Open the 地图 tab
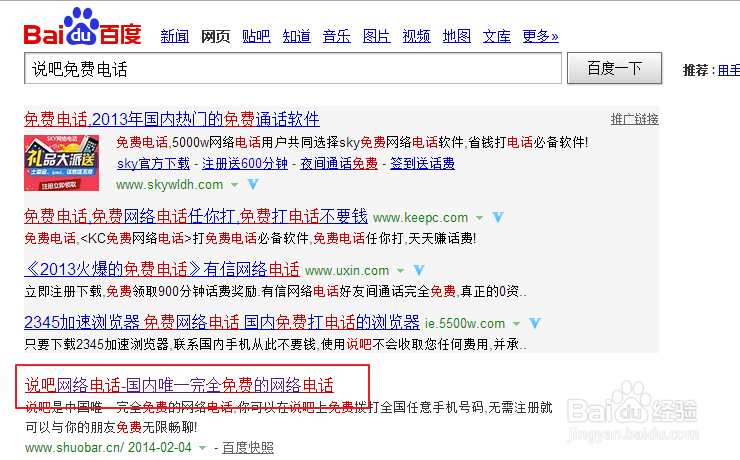This screenshot has height=460, width=740. click(456, 36)
